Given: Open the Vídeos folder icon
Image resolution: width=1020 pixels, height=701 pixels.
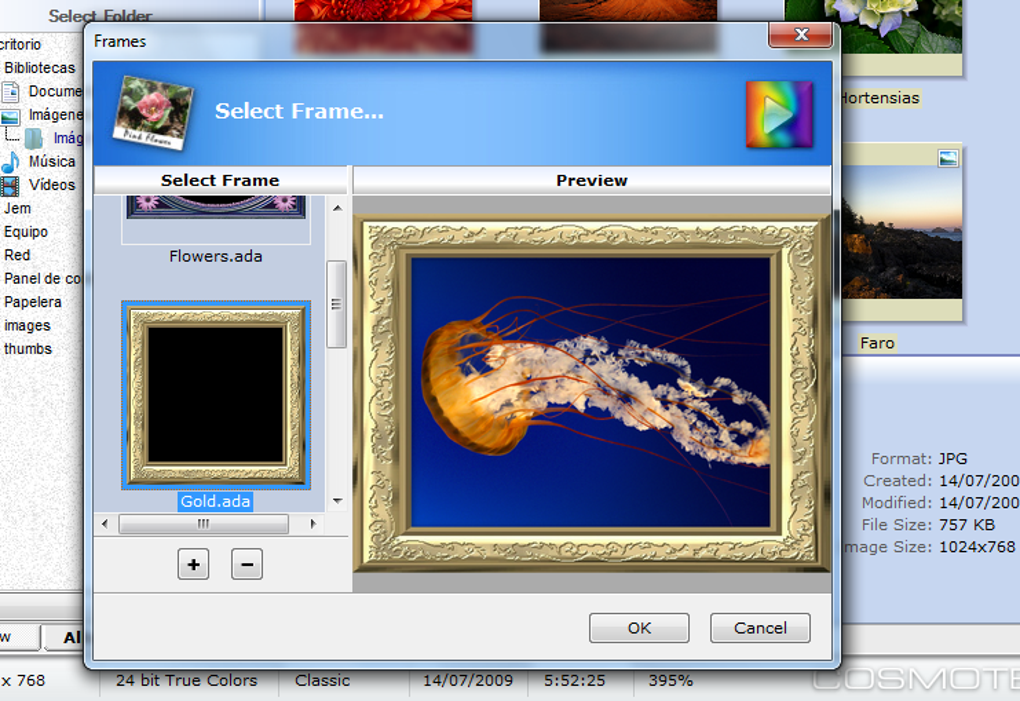Looking at the screenshot, I should [10, 185].
